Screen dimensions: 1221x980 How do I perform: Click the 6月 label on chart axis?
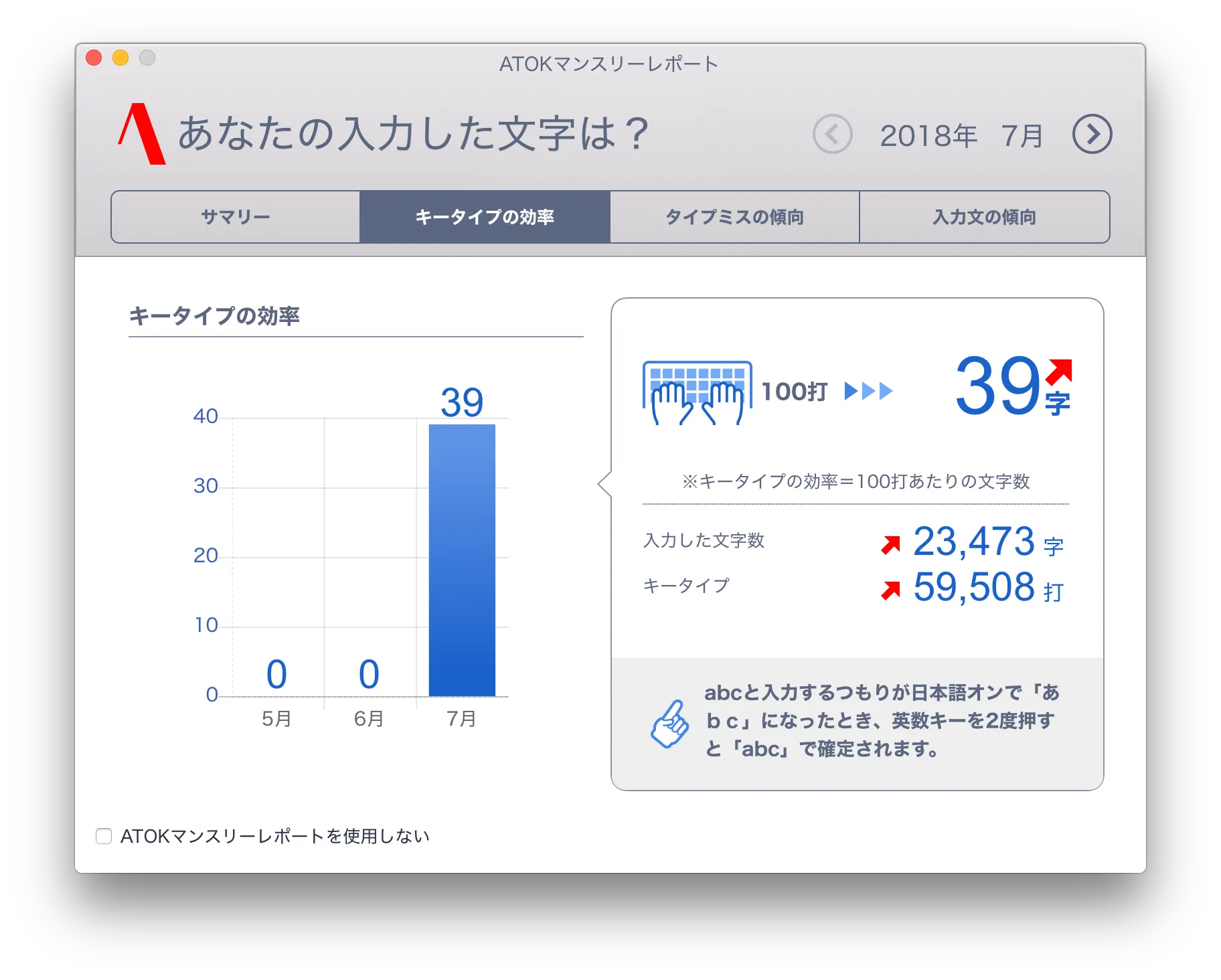(369, 719)
